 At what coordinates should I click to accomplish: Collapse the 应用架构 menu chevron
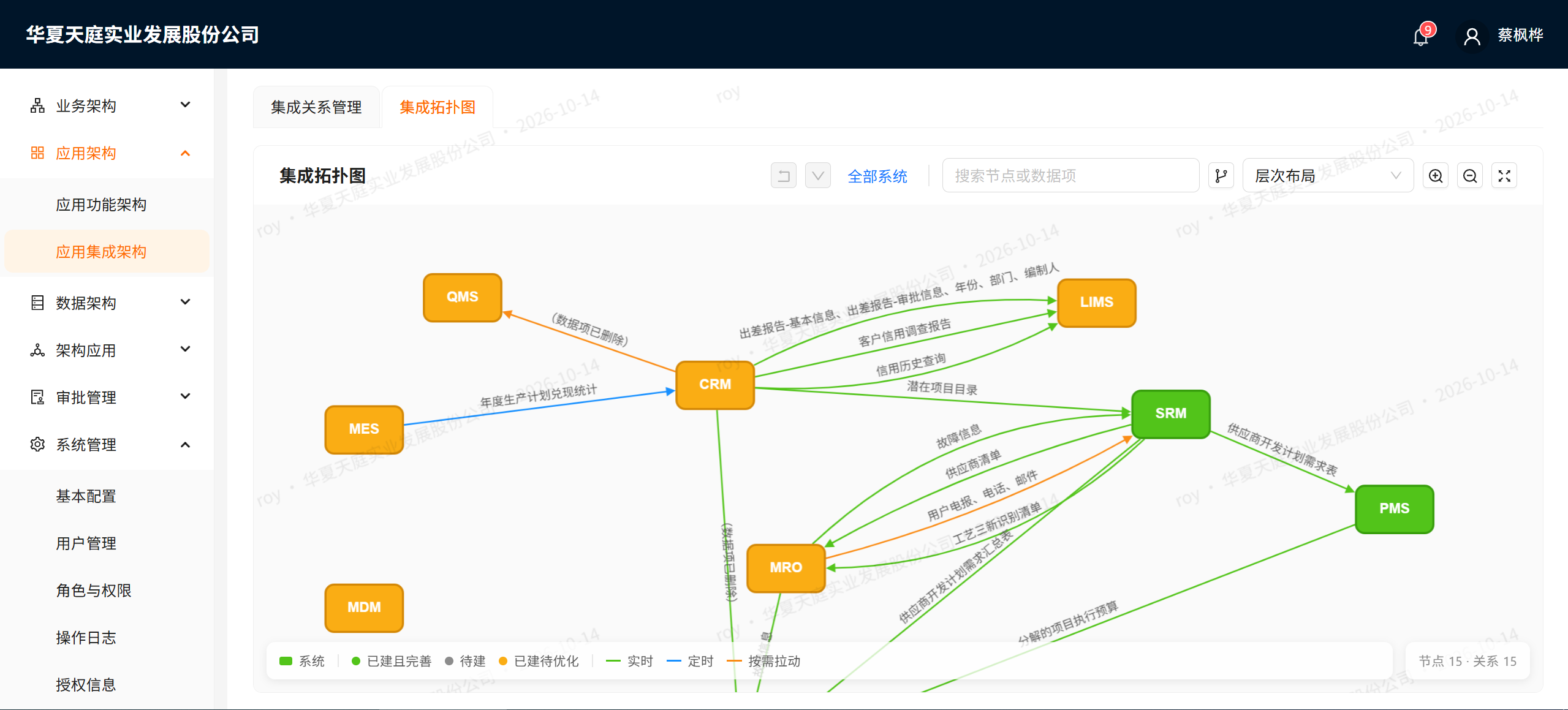pos(185,153)
